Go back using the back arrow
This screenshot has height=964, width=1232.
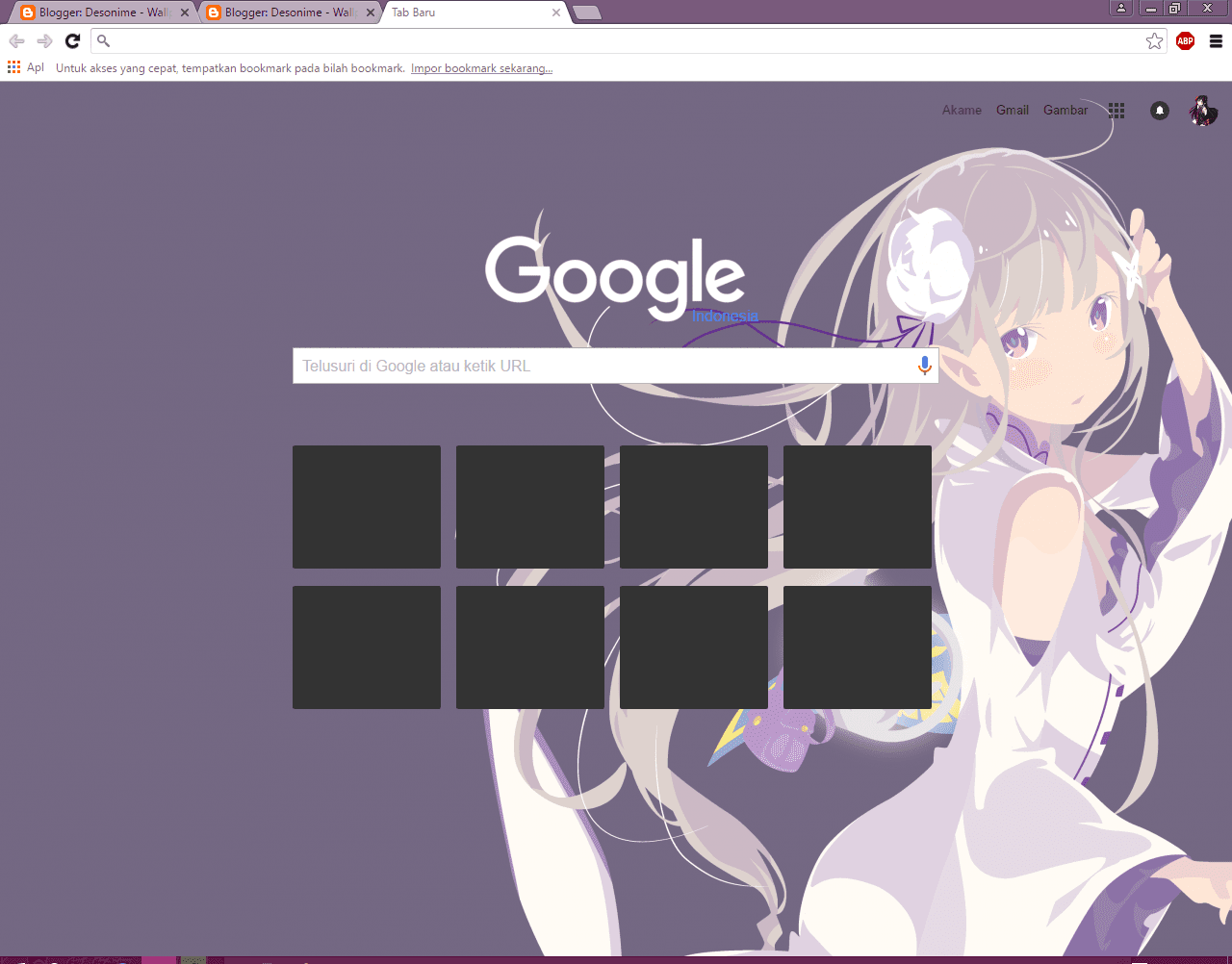coord(16,40)
